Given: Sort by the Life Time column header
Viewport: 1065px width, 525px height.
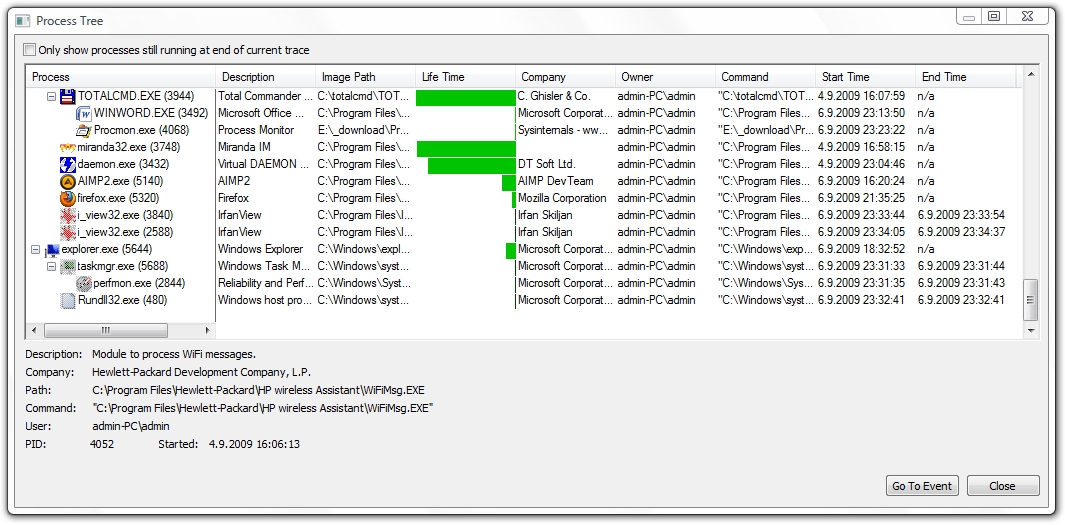Looking at the screenshot, I should tap(465, 77).
